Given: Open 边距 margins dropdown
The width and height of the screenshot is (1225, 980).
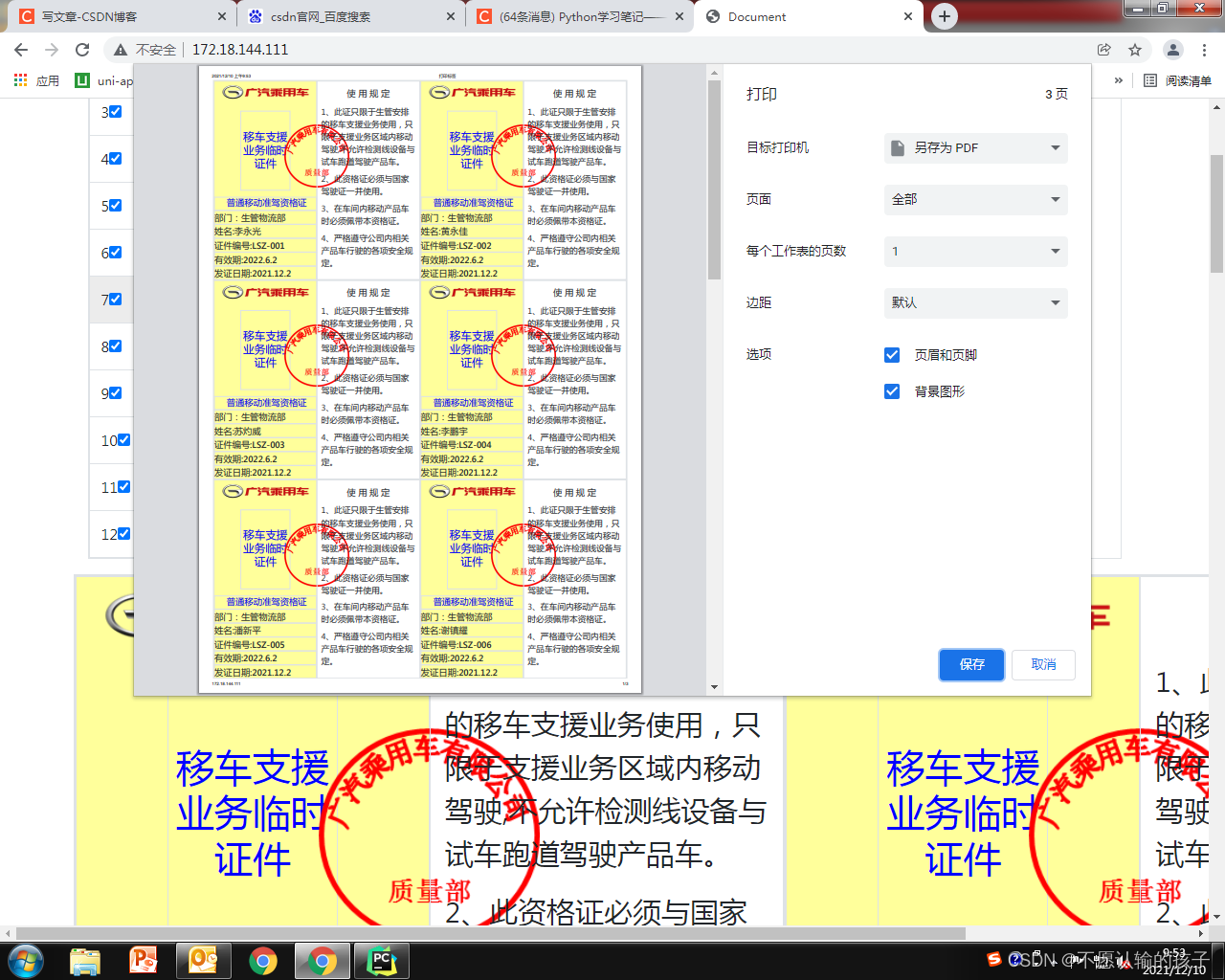Looking at the screenshot, I should coord(975,302).
